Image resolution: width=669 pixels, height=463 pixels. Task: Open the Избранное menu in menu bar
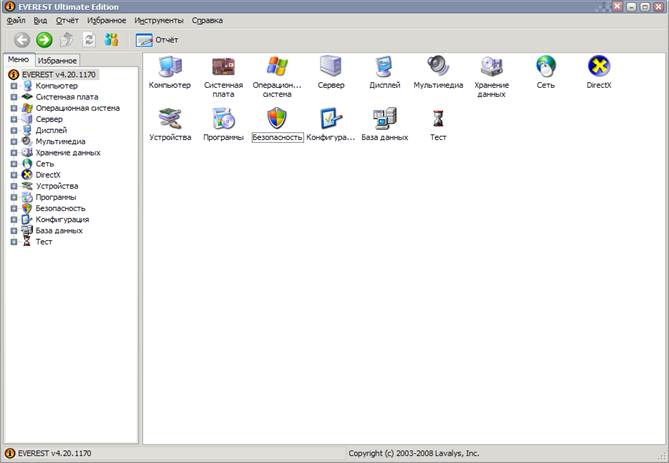tap(107, 20)
